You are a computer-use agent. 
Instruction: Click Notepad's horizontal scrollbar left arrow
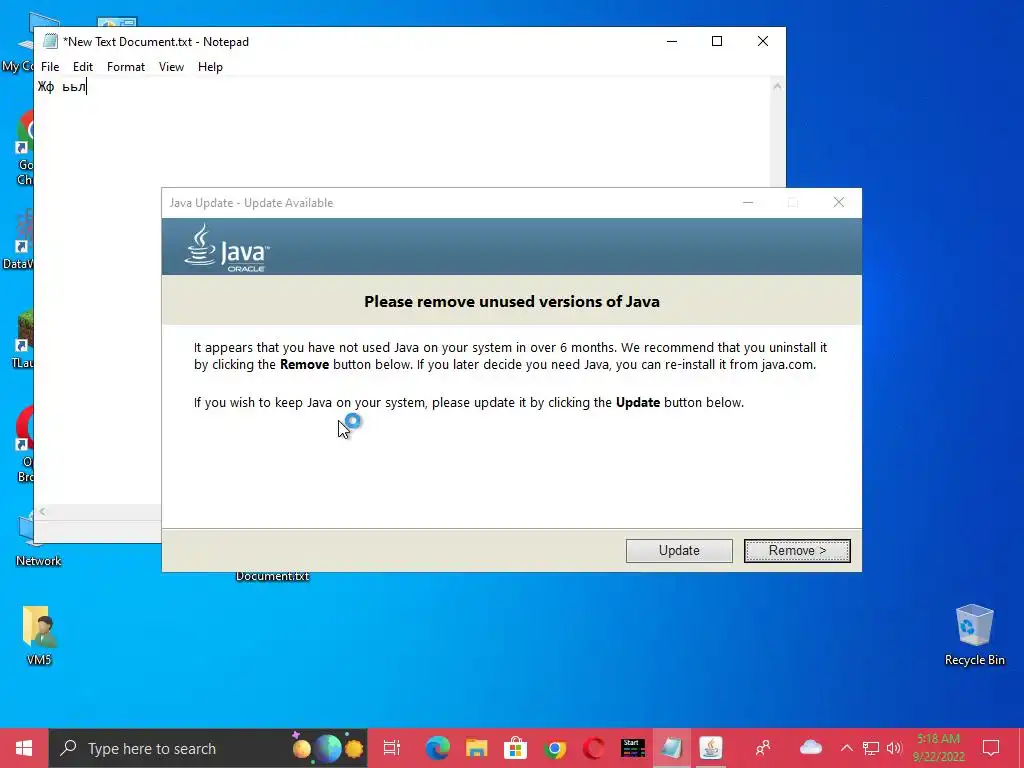pos(42,512)
